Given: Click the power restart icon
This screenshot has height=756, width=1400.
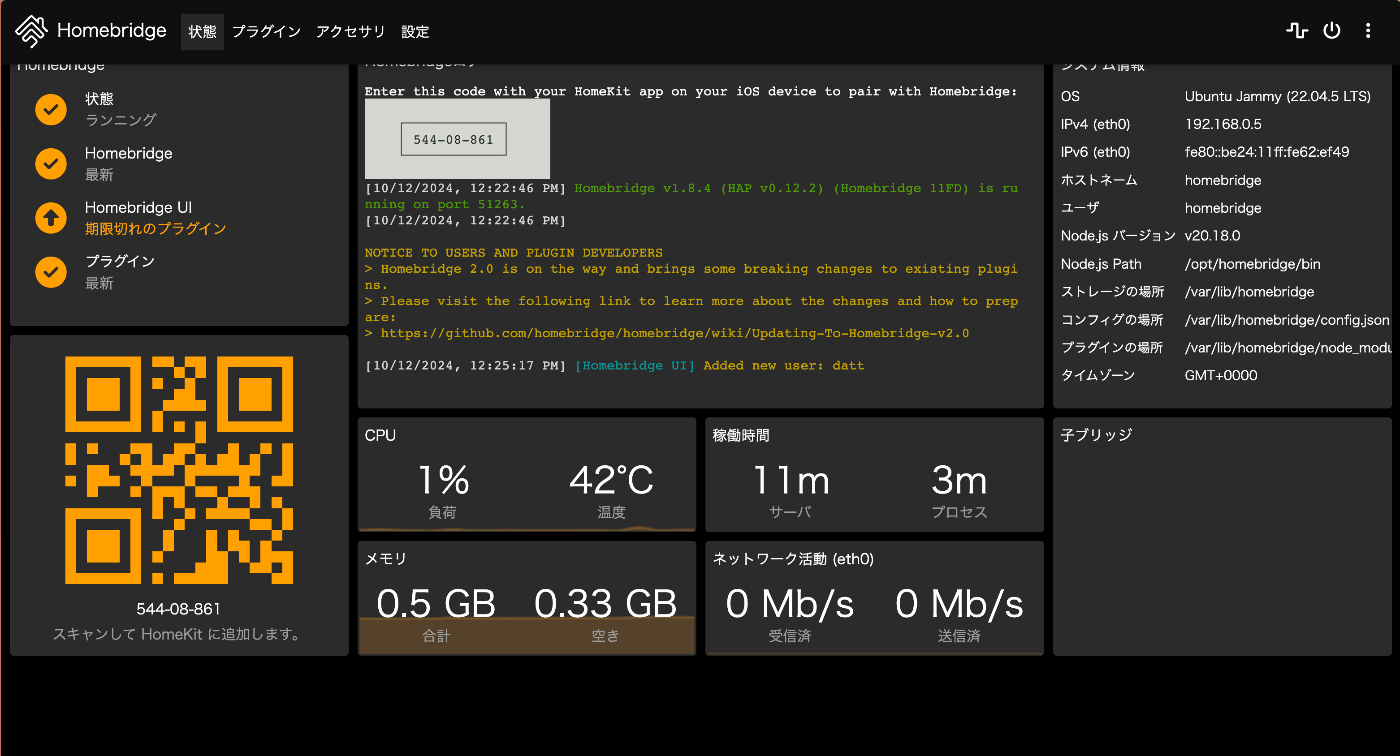Looking at the screenshot, I should (x=1332, y=31).
